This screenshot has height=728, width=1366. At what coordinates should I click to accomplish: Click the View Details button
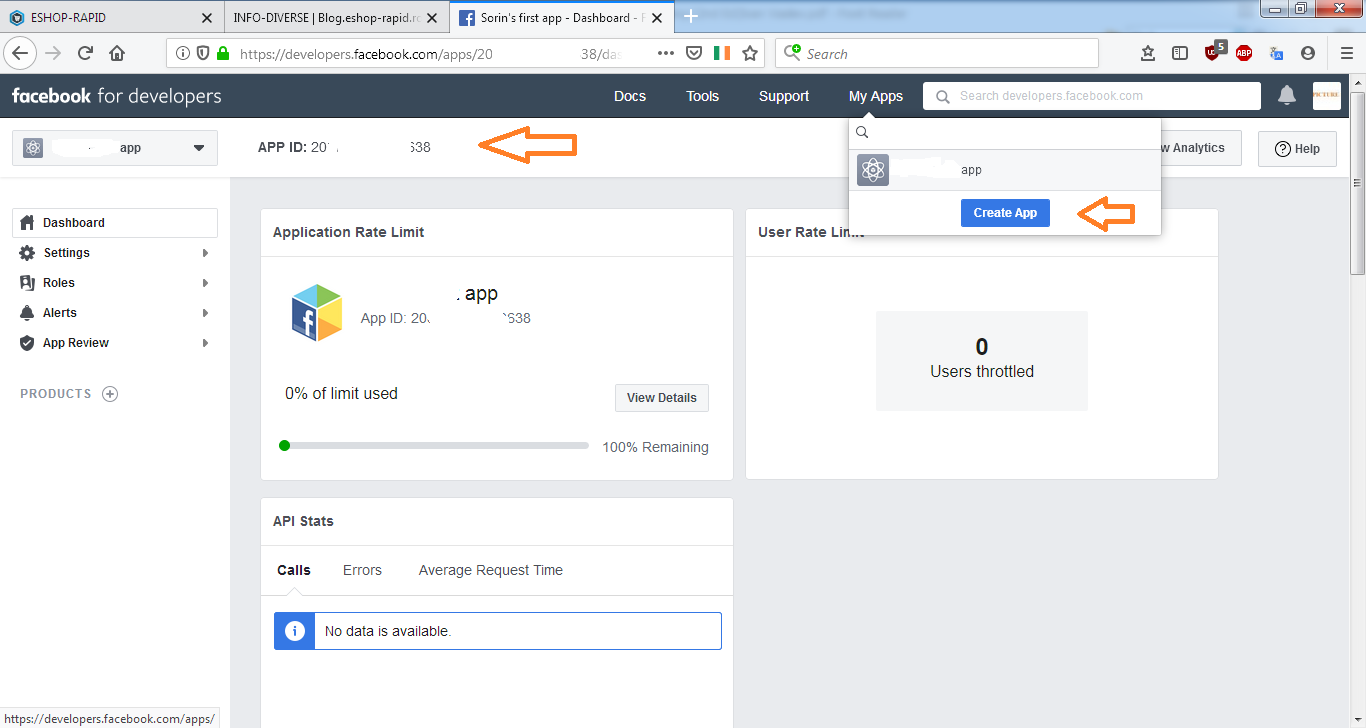(x=662, y=397)
